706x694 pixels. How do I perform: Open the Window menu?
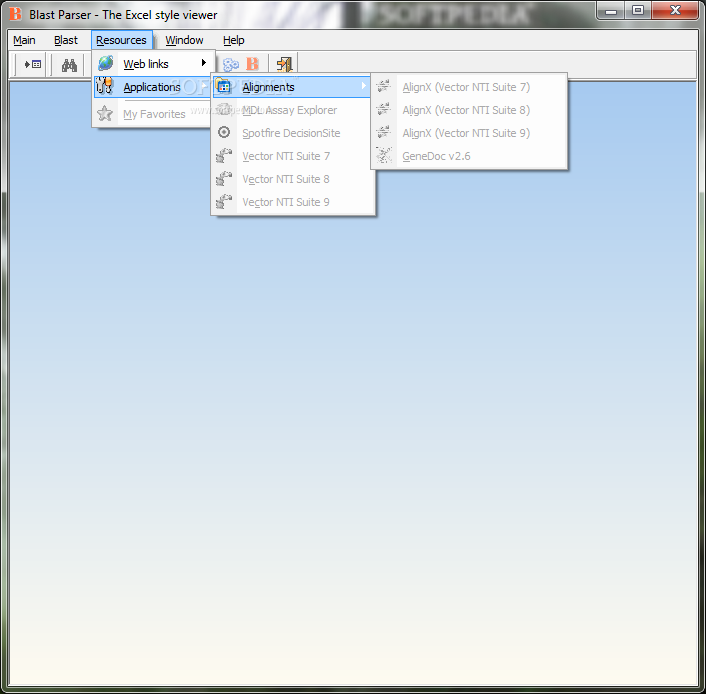184,40
